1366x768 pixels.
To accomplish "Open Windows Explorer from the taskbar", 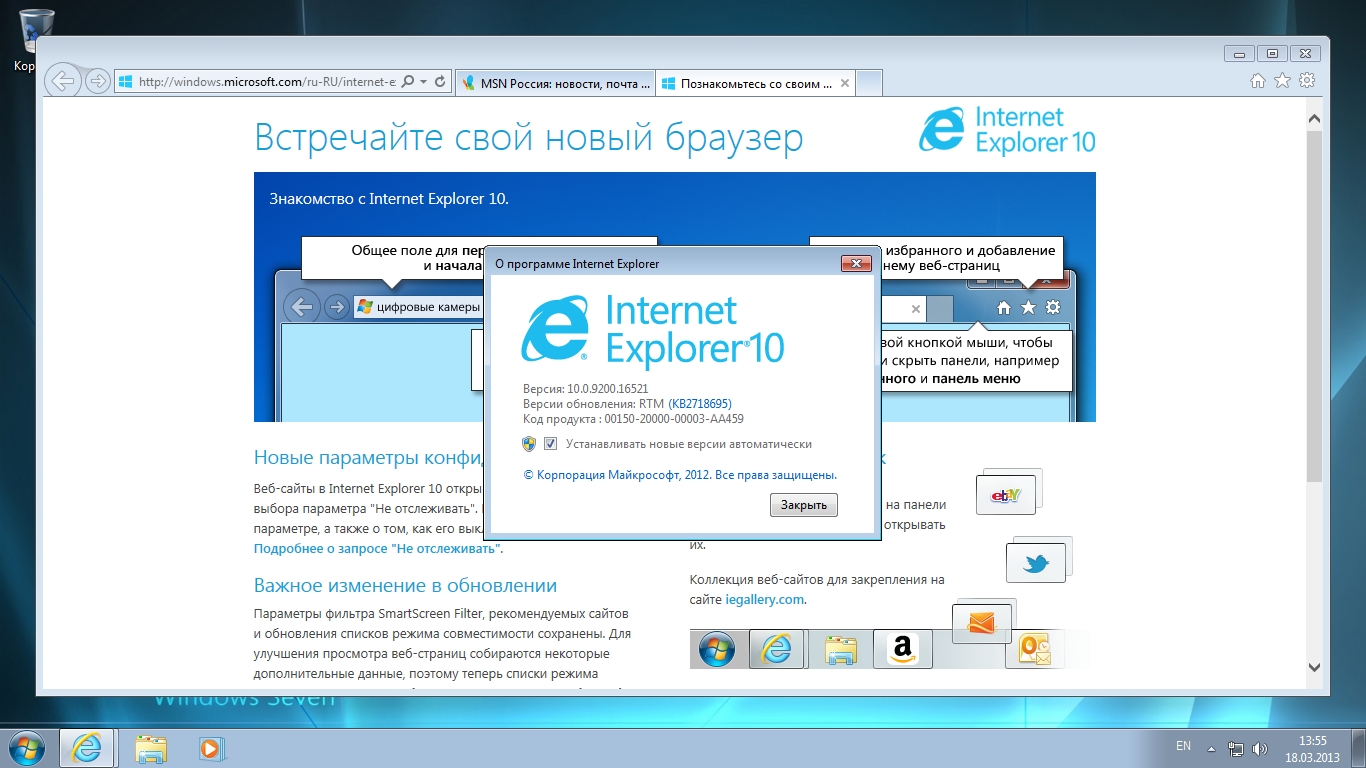I will [151, 748].
